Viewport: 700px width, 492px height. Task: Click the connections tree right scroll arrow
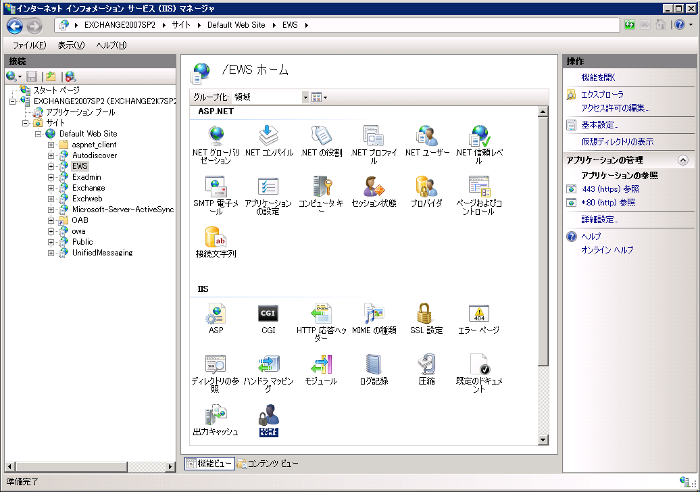[170, 467]
